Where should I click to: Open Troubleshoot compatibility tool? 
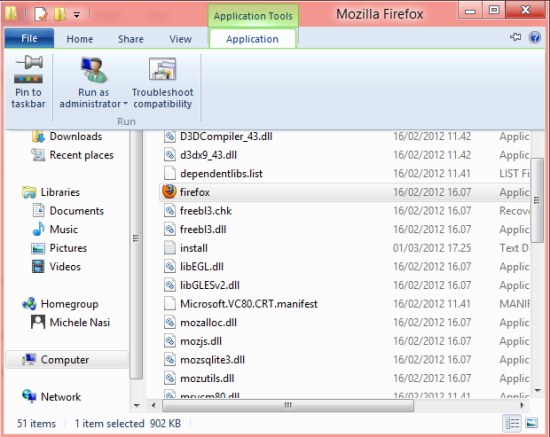[162, 83]
